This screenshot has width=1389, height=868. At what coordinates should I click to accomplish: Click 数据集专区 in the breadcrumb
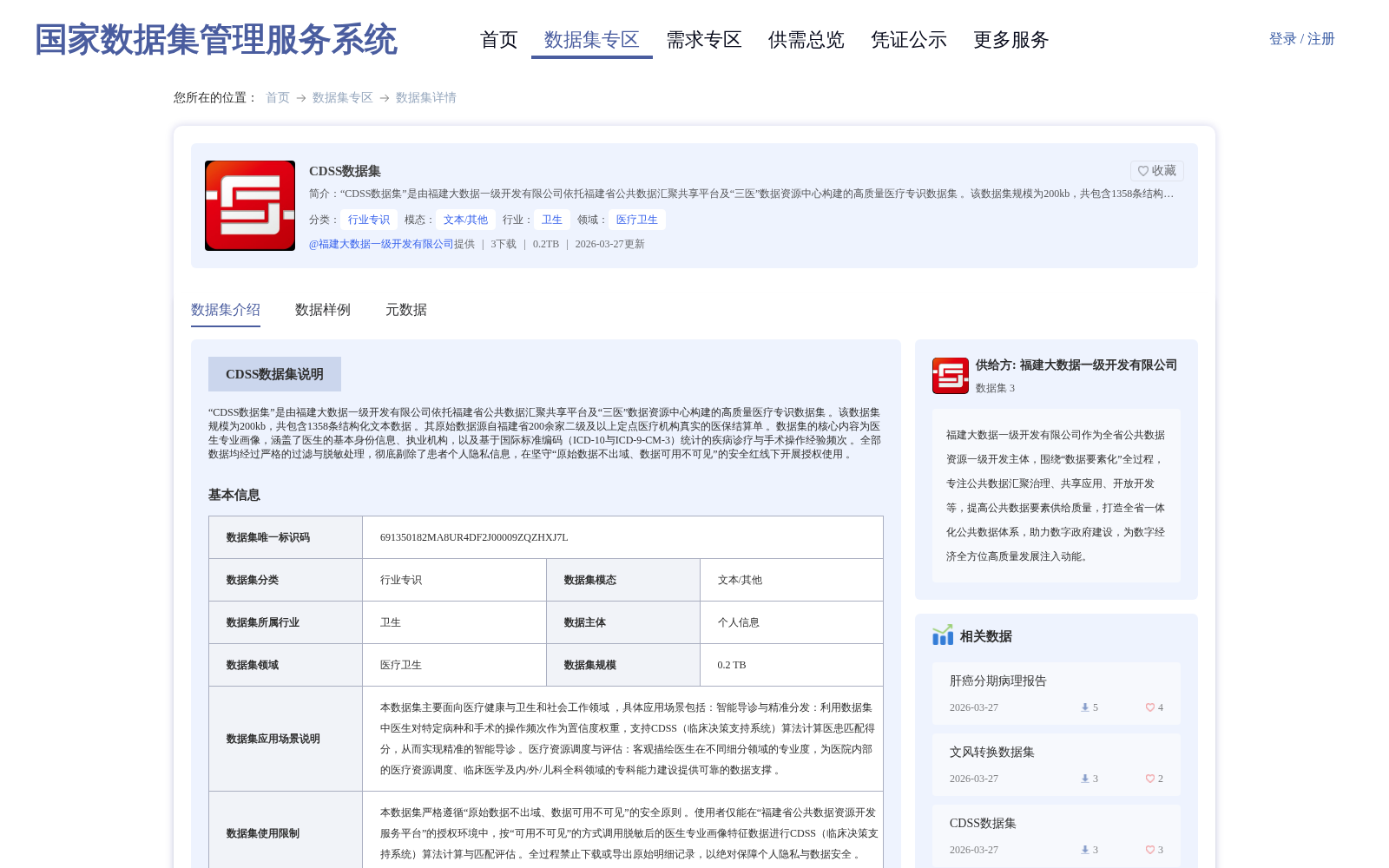tap(343, 97)
